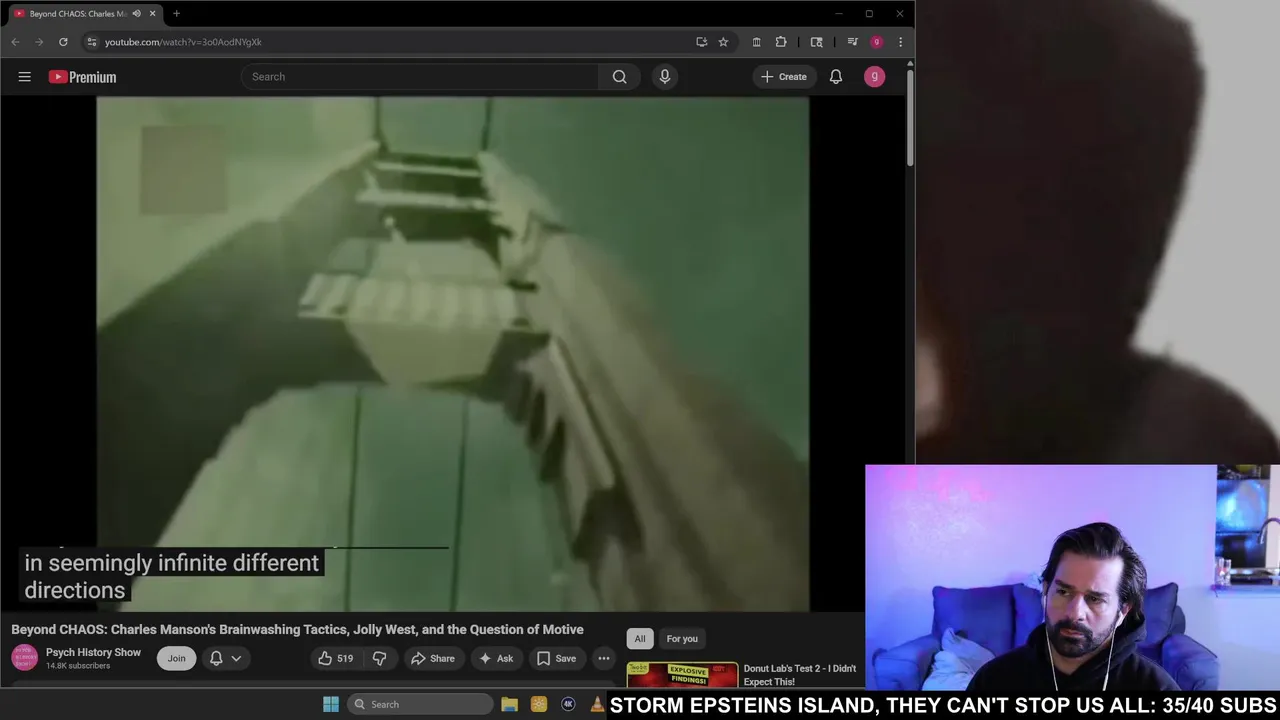1280x720 pixels.
Task: Open the yellow taskbar app icon
Action: [539, 704]
